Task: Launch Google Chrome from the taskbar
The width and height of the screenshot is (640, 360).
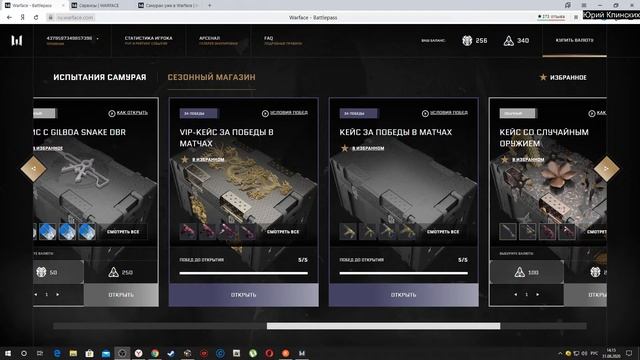Action: click(x=155, y=353)
